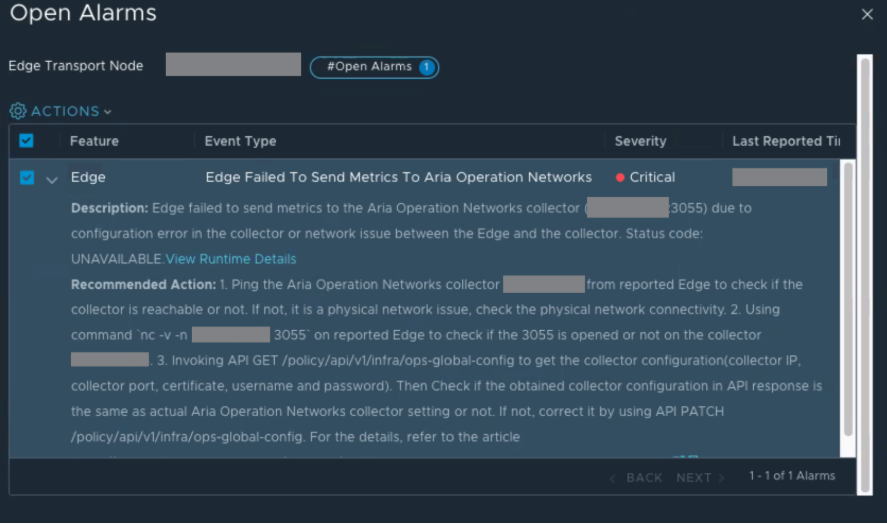Uncheck the Edge alarm row checkbox
This screenshot has height=524, width=887.
pos(27,178)
